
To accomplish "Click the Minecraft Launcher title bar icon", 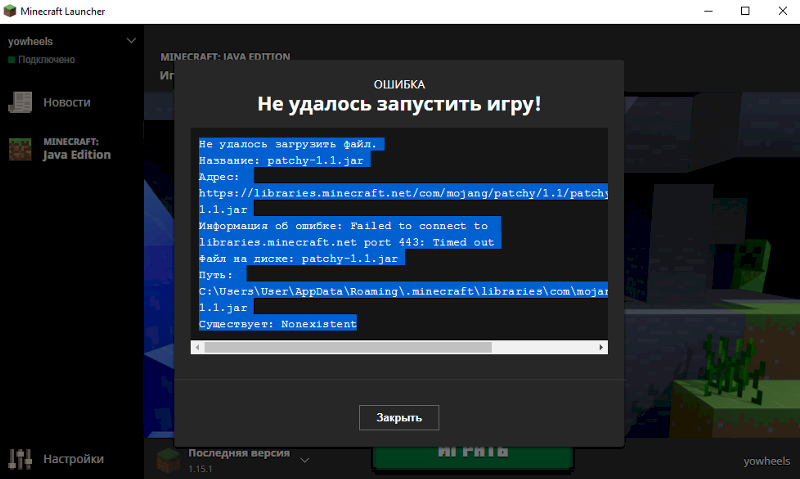I will (10, 11).
